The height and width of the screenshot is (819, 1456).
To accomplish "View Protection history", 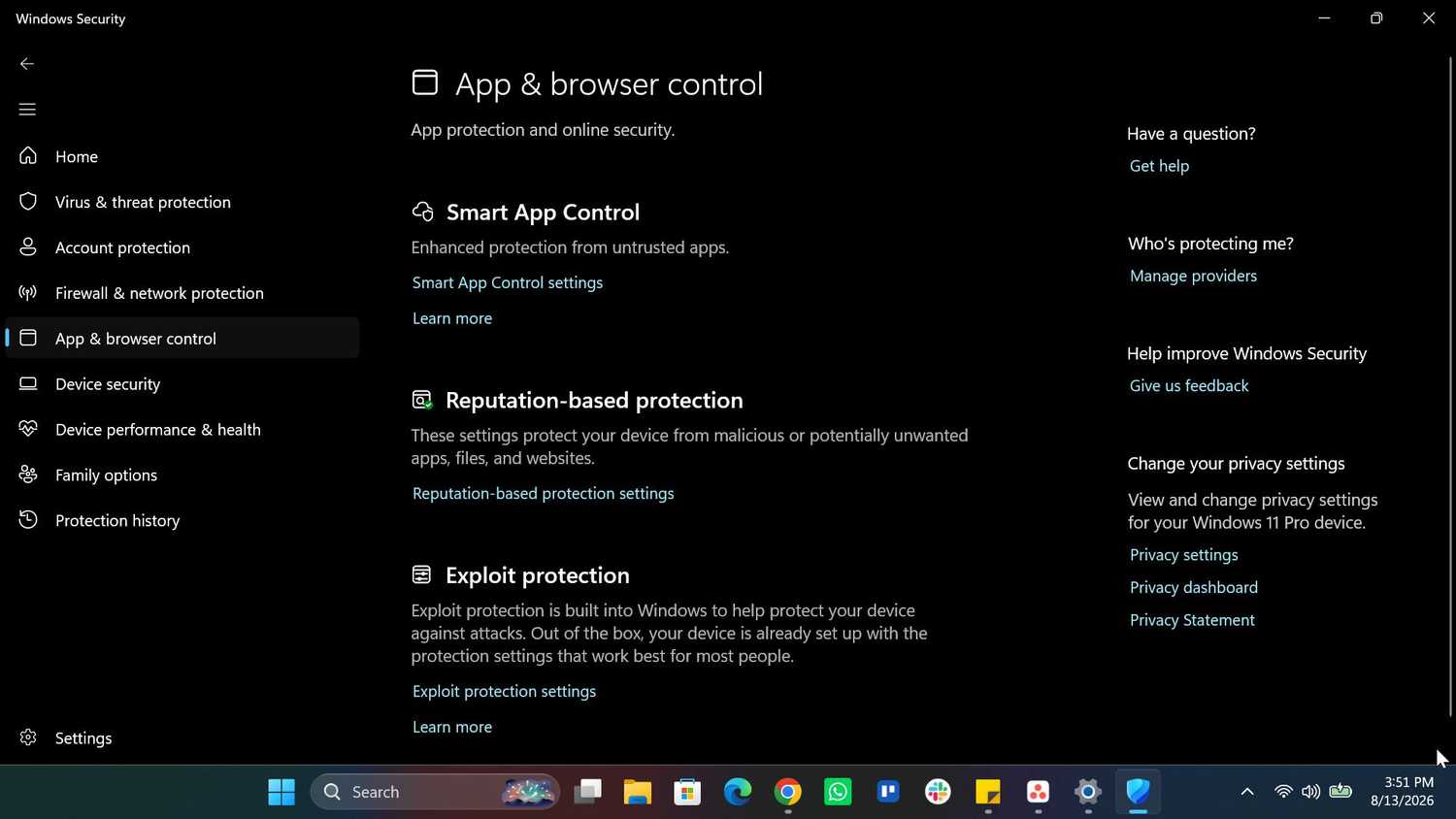I will [182, 520].
